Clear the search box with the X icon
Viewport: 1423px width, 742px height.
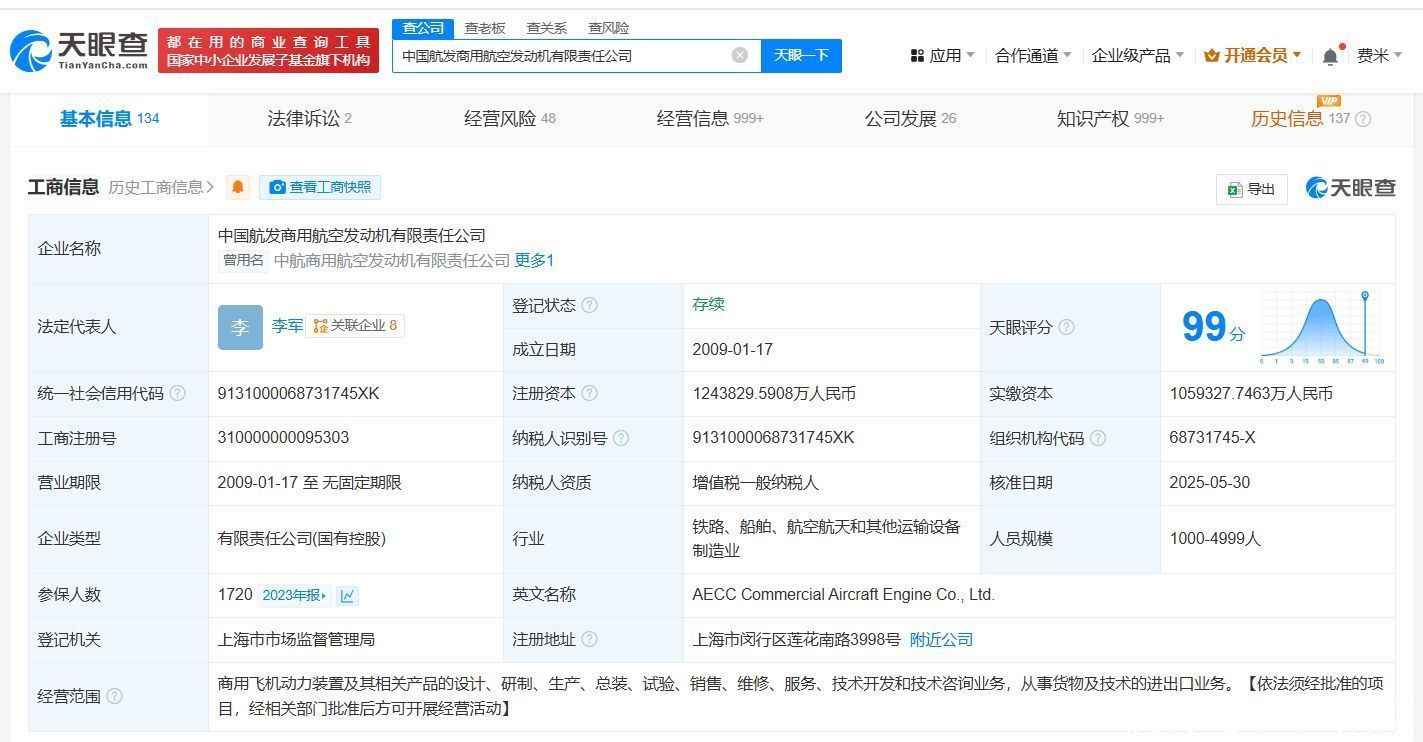click(740, 55)
